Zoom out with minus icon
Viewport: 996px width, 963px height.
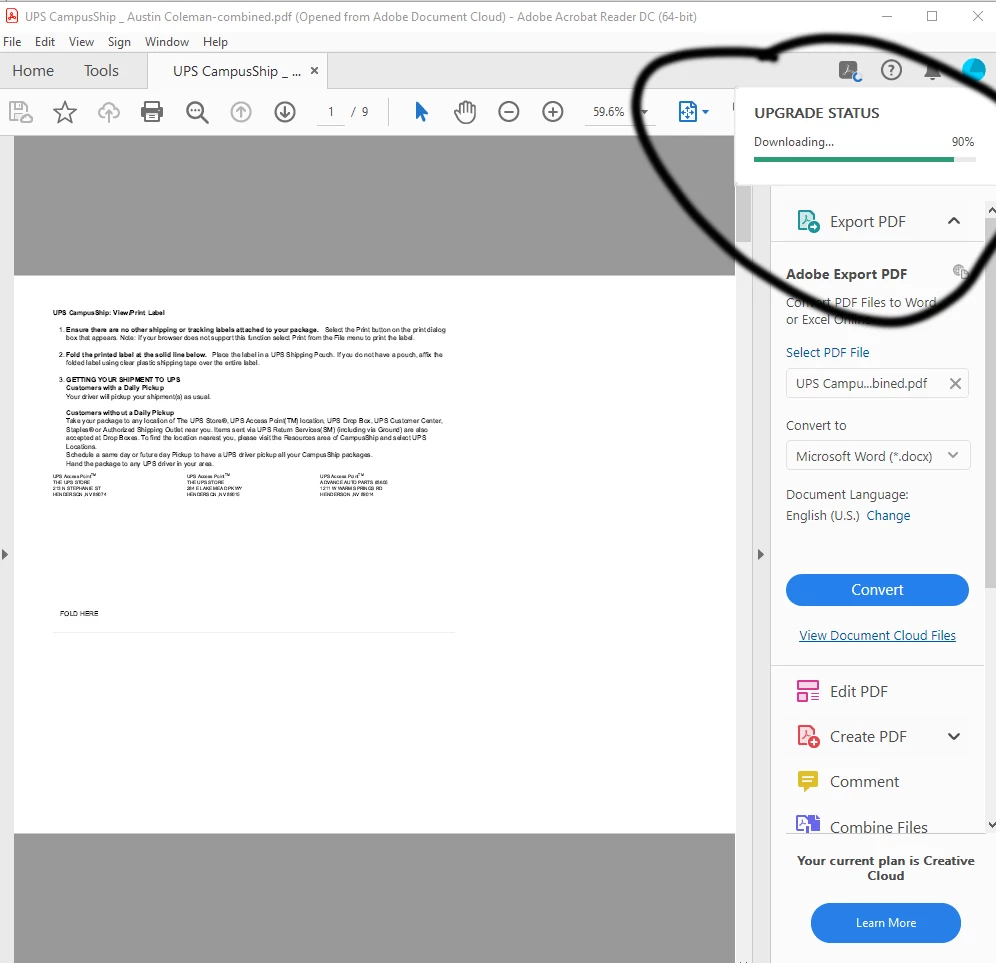tap(509, 112)
